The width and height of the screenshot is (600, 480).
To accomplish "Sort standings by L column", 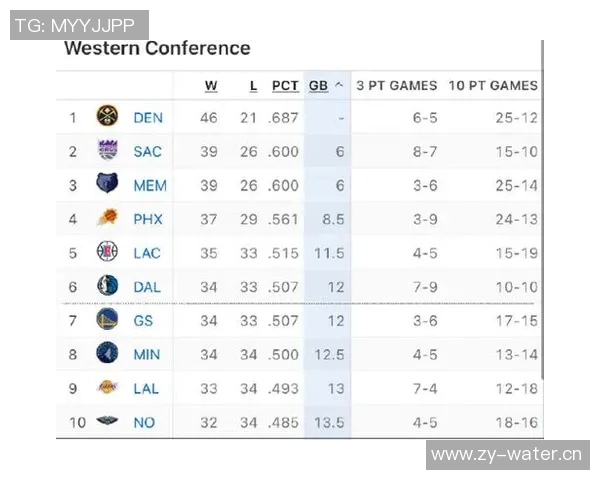I will click(x=253, y=86).
